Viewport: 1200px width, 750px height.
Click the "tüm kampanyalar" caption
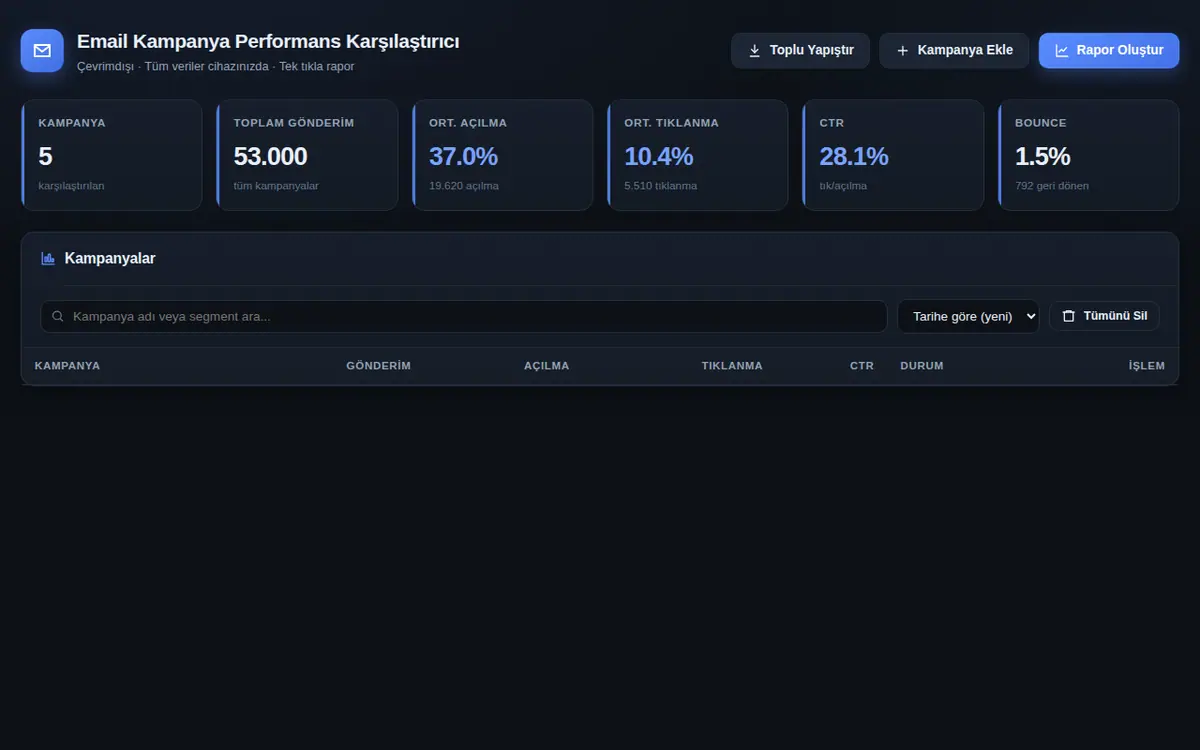[276, 186]
